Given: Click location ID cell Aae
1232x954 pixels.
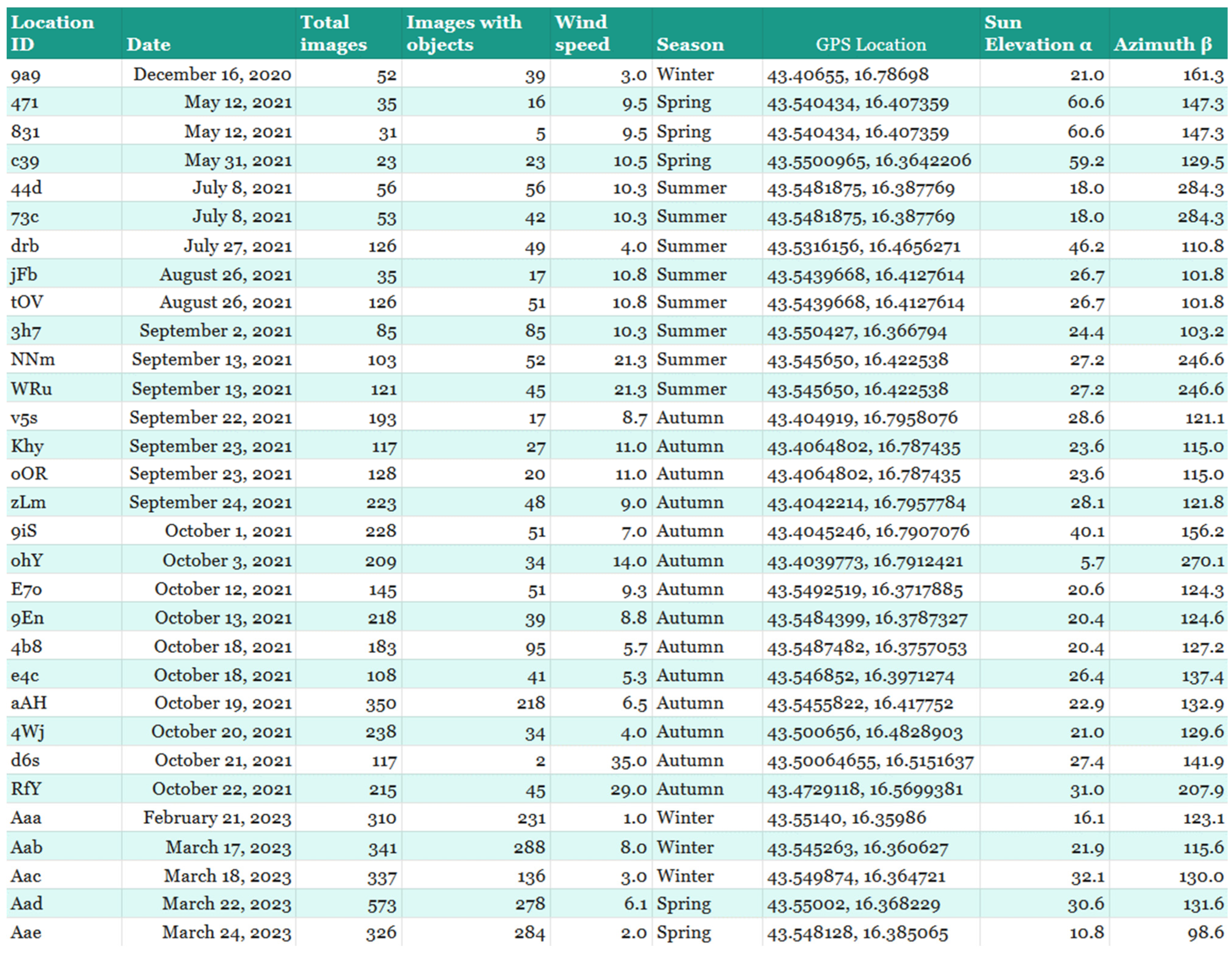Looking at the screenshot, I should [x=26, y=932].
